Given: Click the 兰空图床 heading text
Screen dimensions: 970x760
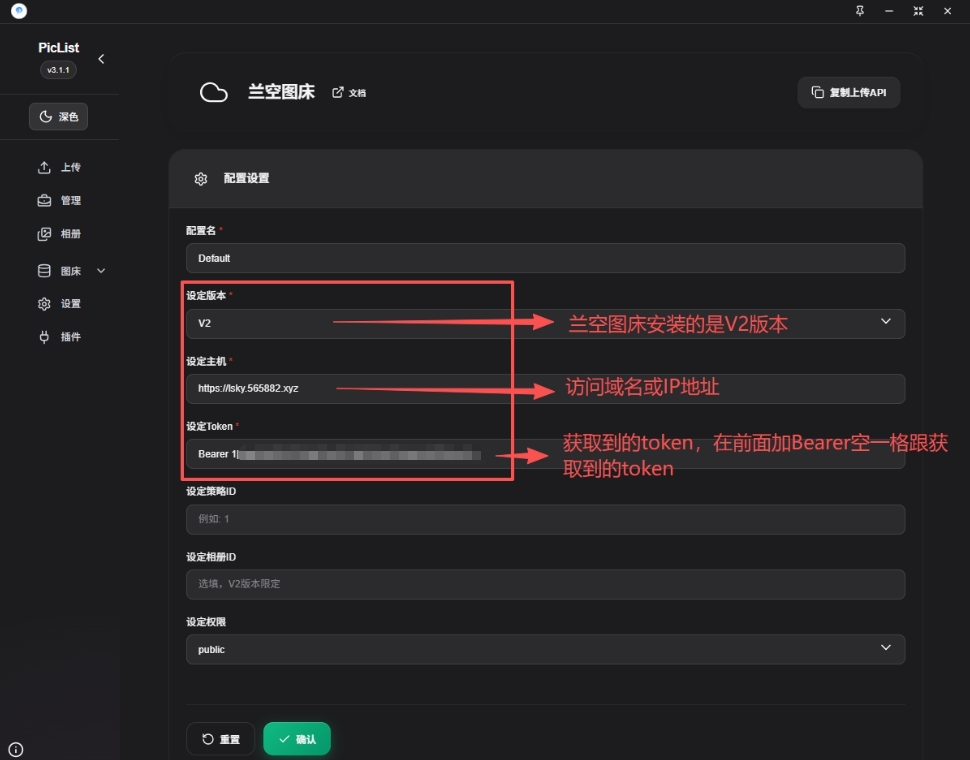Looking at the screenshot, I should tap(281, 92).
